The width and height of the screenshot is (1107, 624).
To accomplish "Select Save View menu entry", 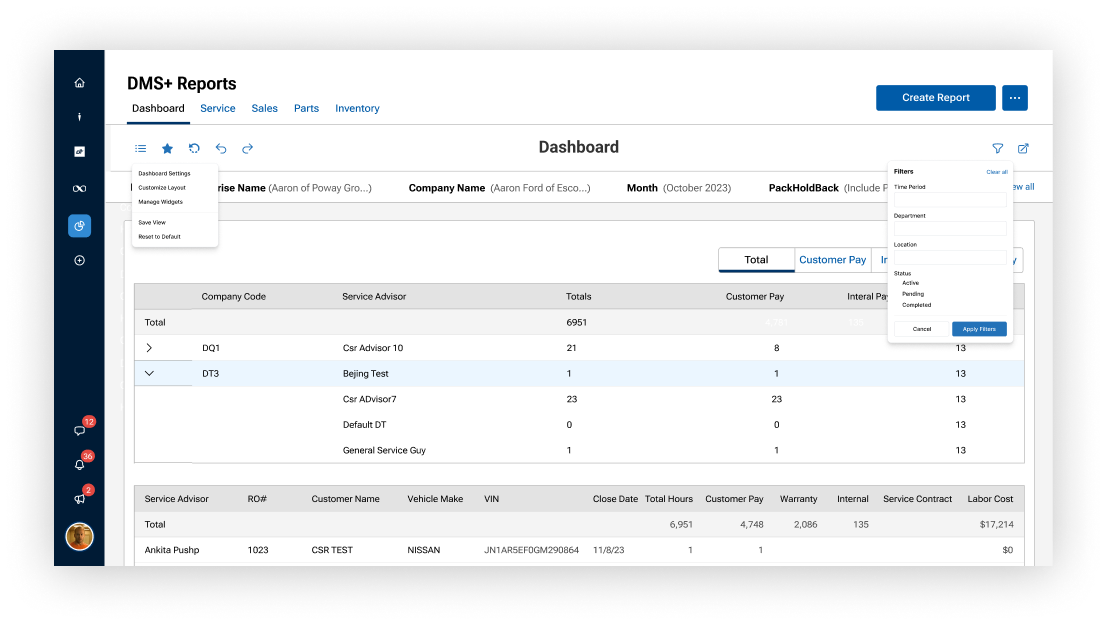I will 152,222.
